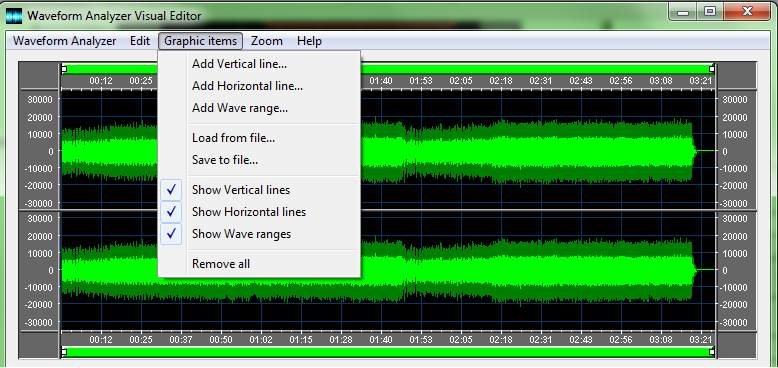Open the Help menu
Image resolution: width=778 pixels, height=368 pixels.
coord(309,41)
